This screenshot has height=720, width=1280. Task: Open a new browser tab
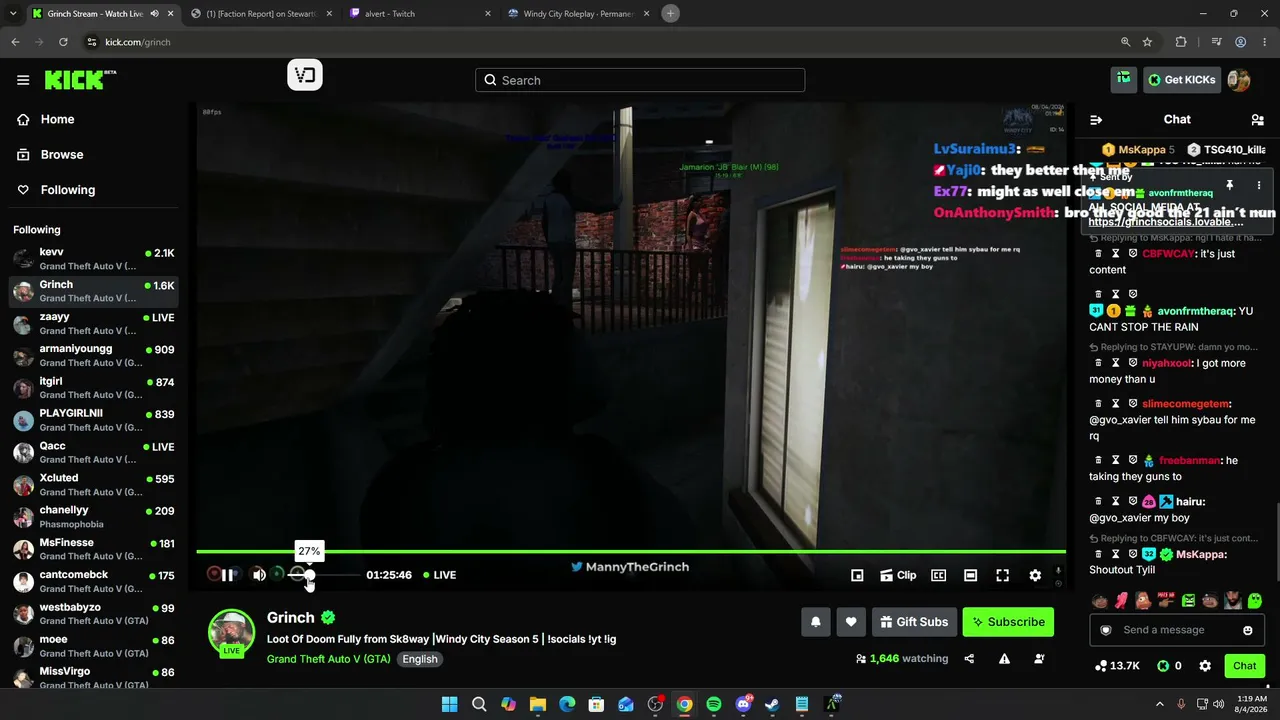pyautogui.click(x=670, y=13)
